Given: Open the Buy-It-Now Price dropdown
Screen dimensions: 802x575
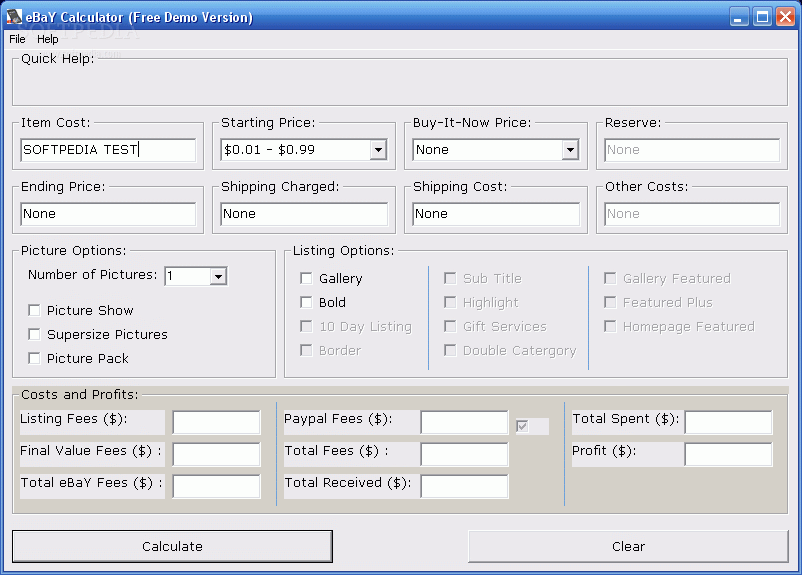Looking at the screenshot, I should pos(570,150).
